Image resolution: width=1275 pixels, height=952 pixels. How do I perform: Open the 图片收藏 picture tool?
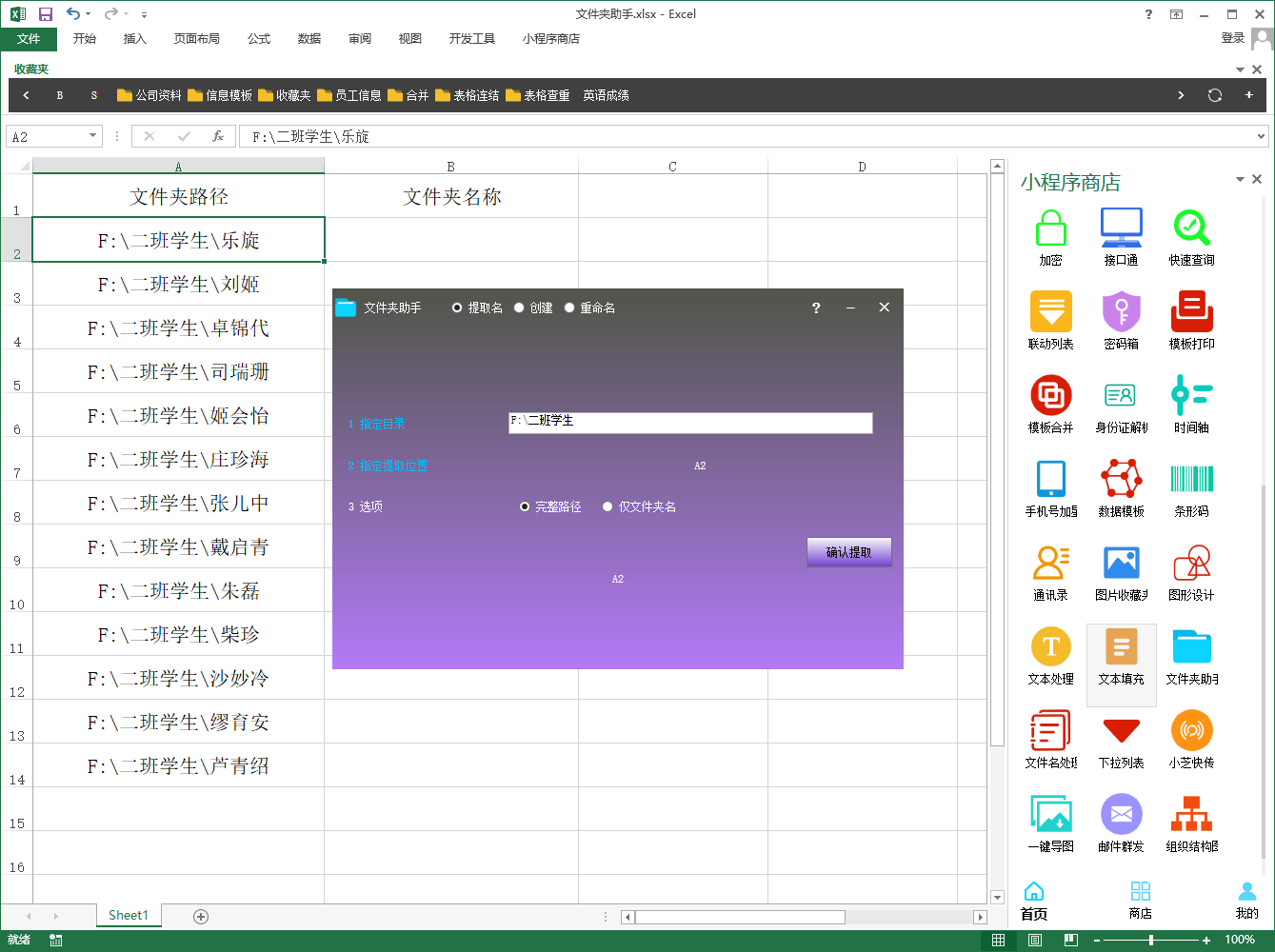[1121, 572]
